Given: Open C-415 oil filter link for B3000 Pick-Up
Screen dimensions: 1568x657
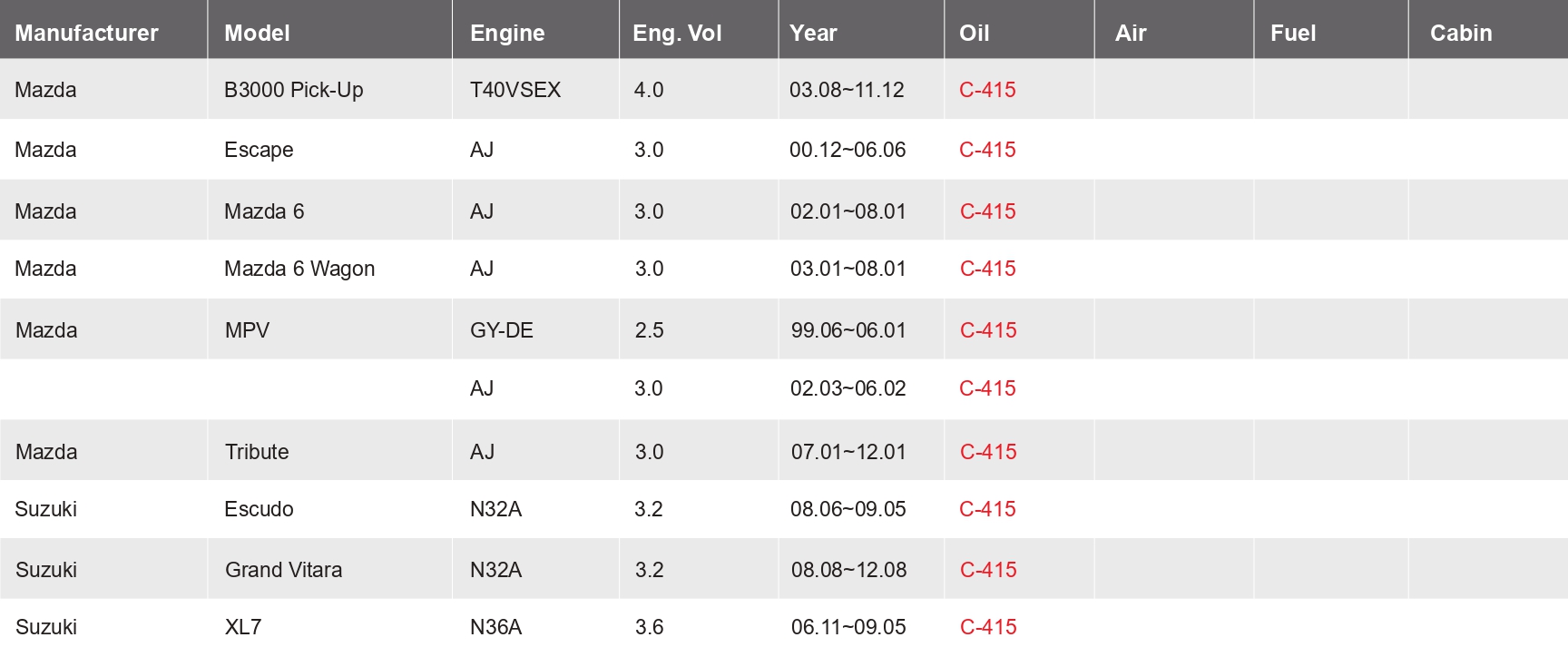Looking at the screenshot, I should (x=987, y=90).
